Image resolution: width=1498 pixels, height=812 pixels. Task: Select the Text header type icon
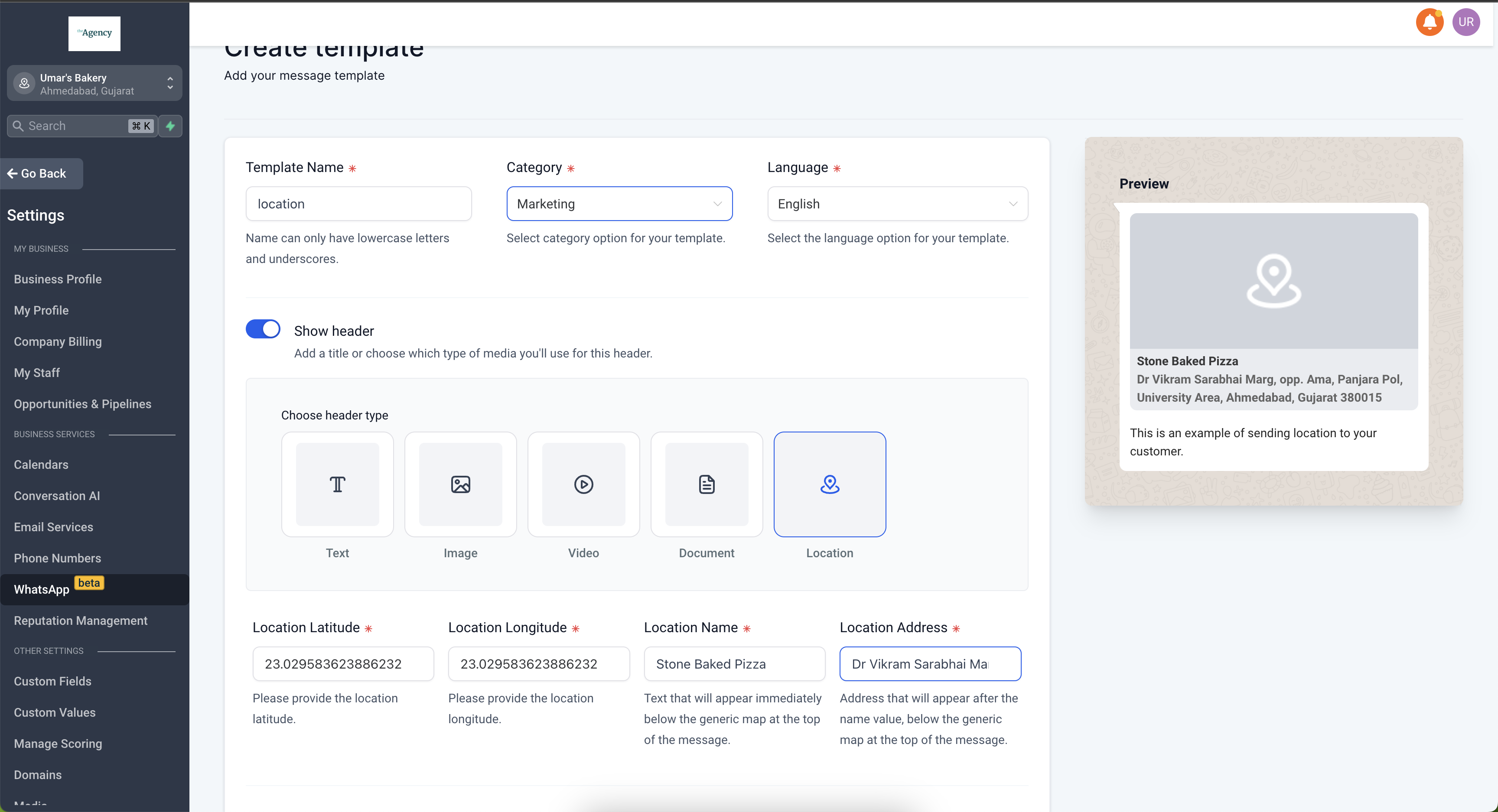(337, 484)
